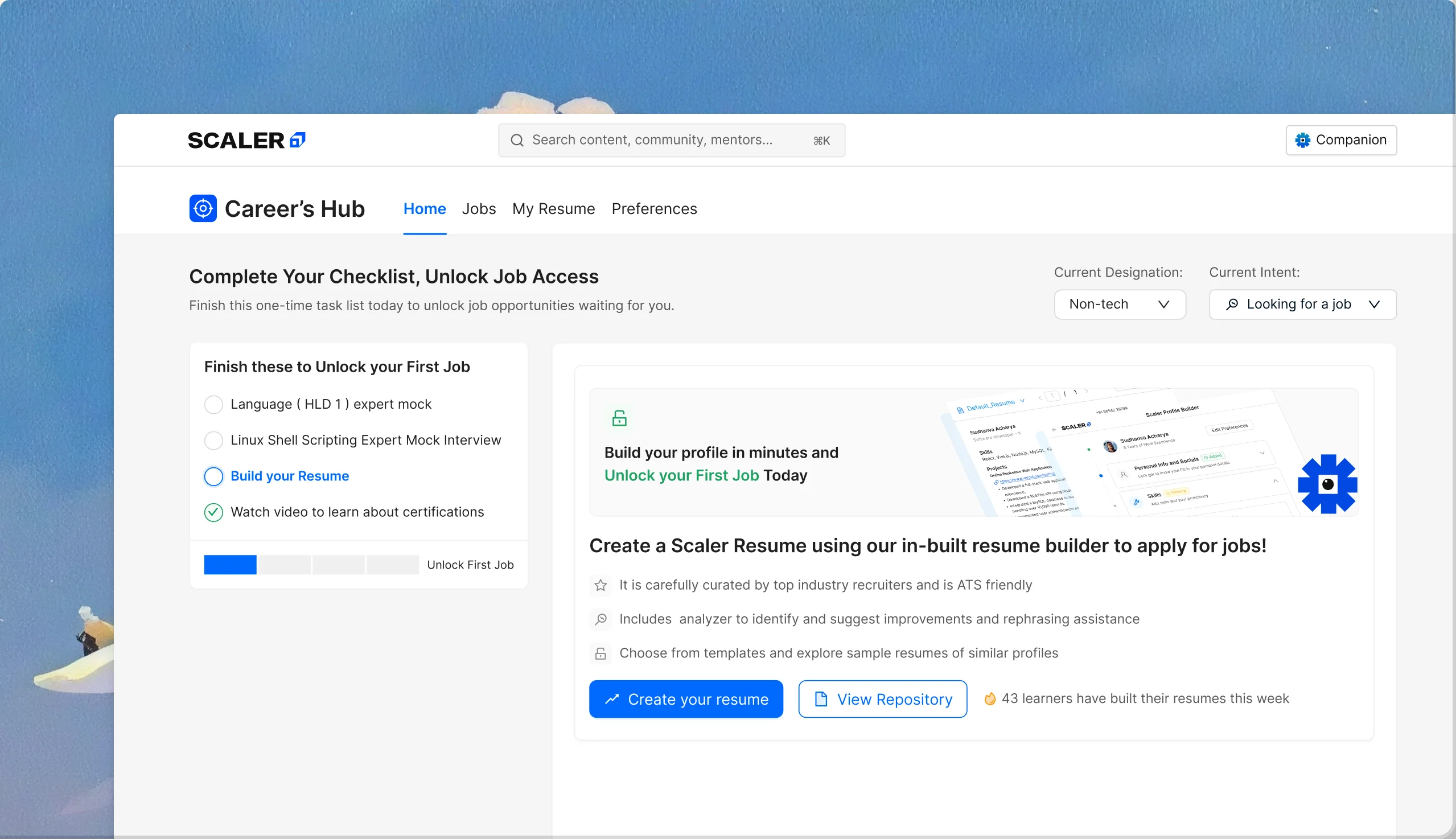Viewport: 1456px width, 839px height.
Task: Toggle the Watch video certifications checkmark
Action: (213, 512)
